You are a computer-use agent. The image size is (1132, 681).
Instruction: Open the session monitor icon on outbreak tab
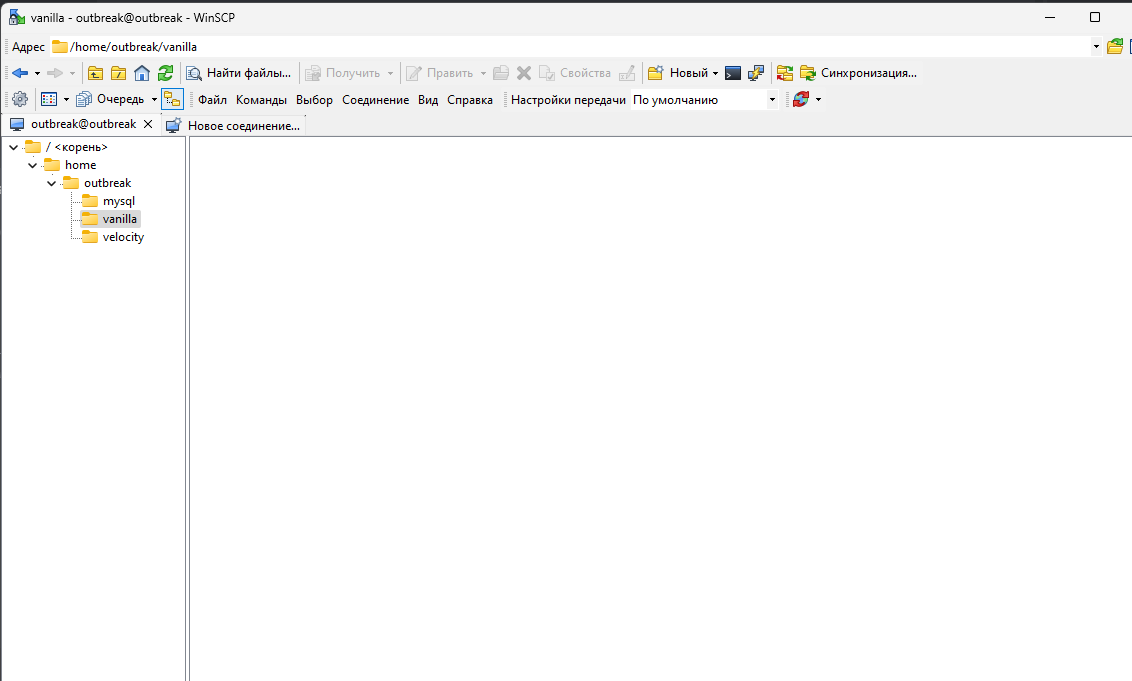(17, 124)
